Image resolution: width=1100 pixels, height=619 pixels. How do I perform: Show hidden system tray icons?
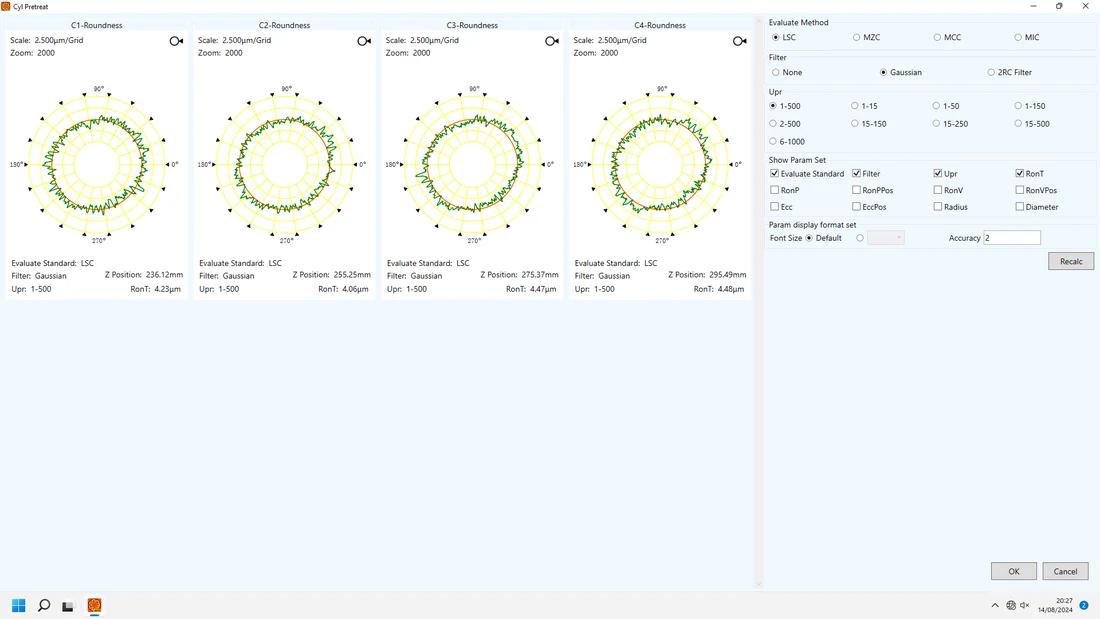pyautogui.click(x=995, y=605)
